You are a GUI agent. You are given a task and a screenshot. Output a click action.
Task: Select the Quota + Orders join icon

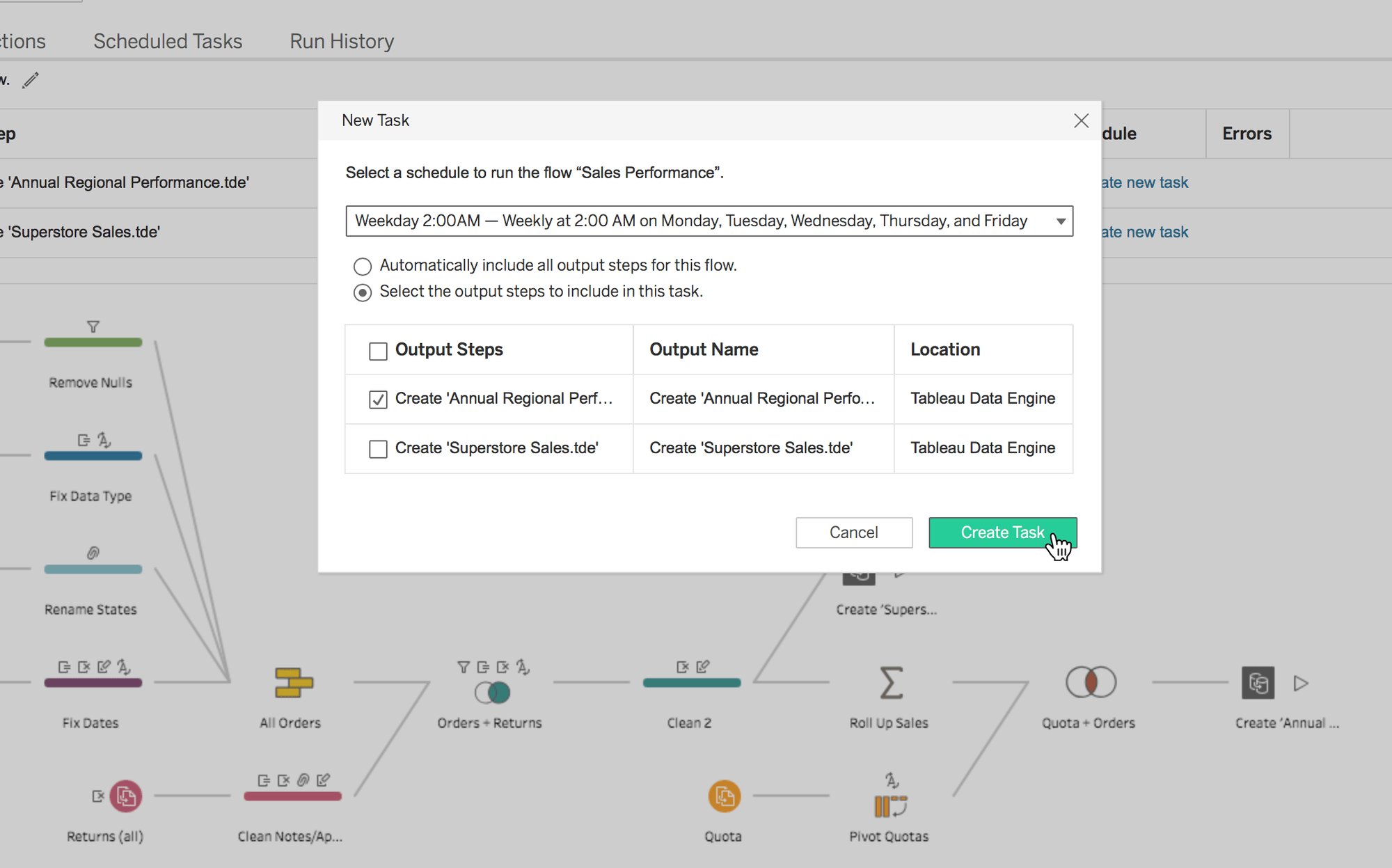pos(1090,682)
